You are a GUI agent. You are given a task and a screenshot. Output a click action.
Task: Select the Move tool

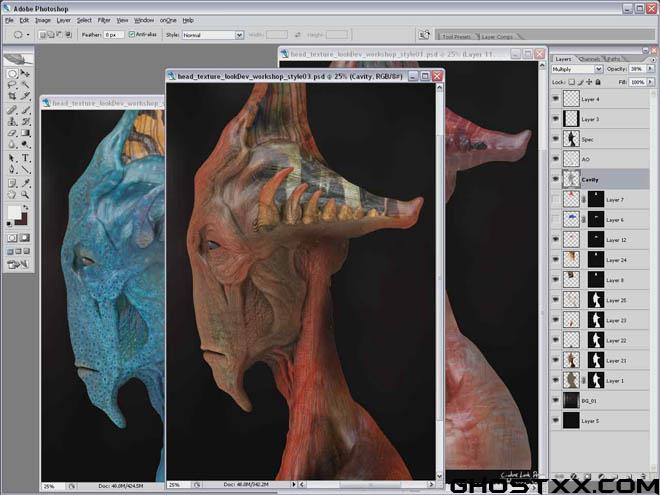(25, 74)
